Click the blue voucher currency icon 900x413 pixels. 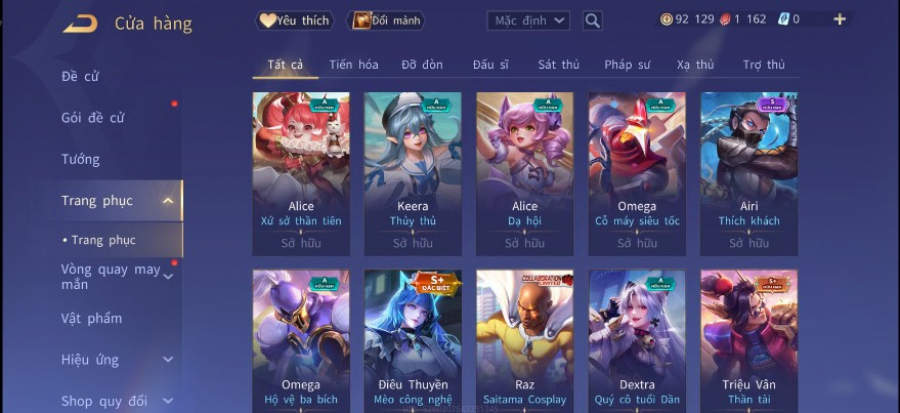[x=783, y=20]
